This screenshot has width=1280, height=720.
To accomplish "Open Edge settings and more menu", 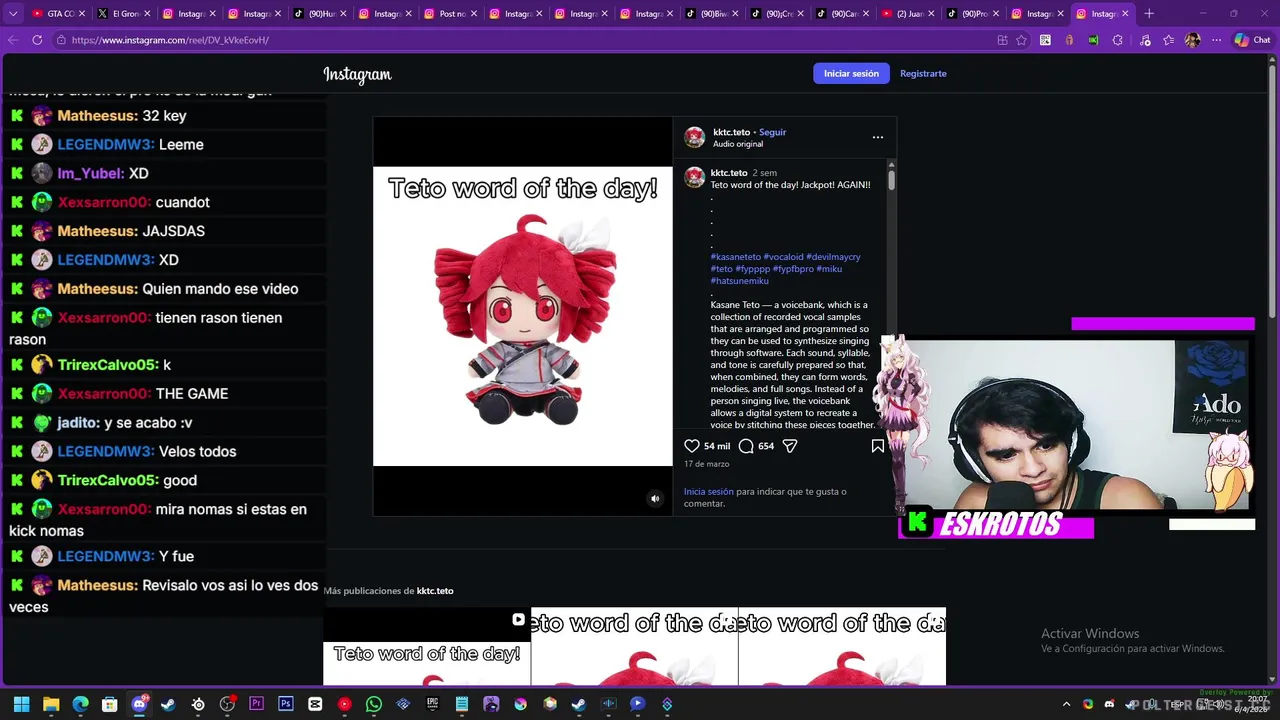I will pos(1216,40).
